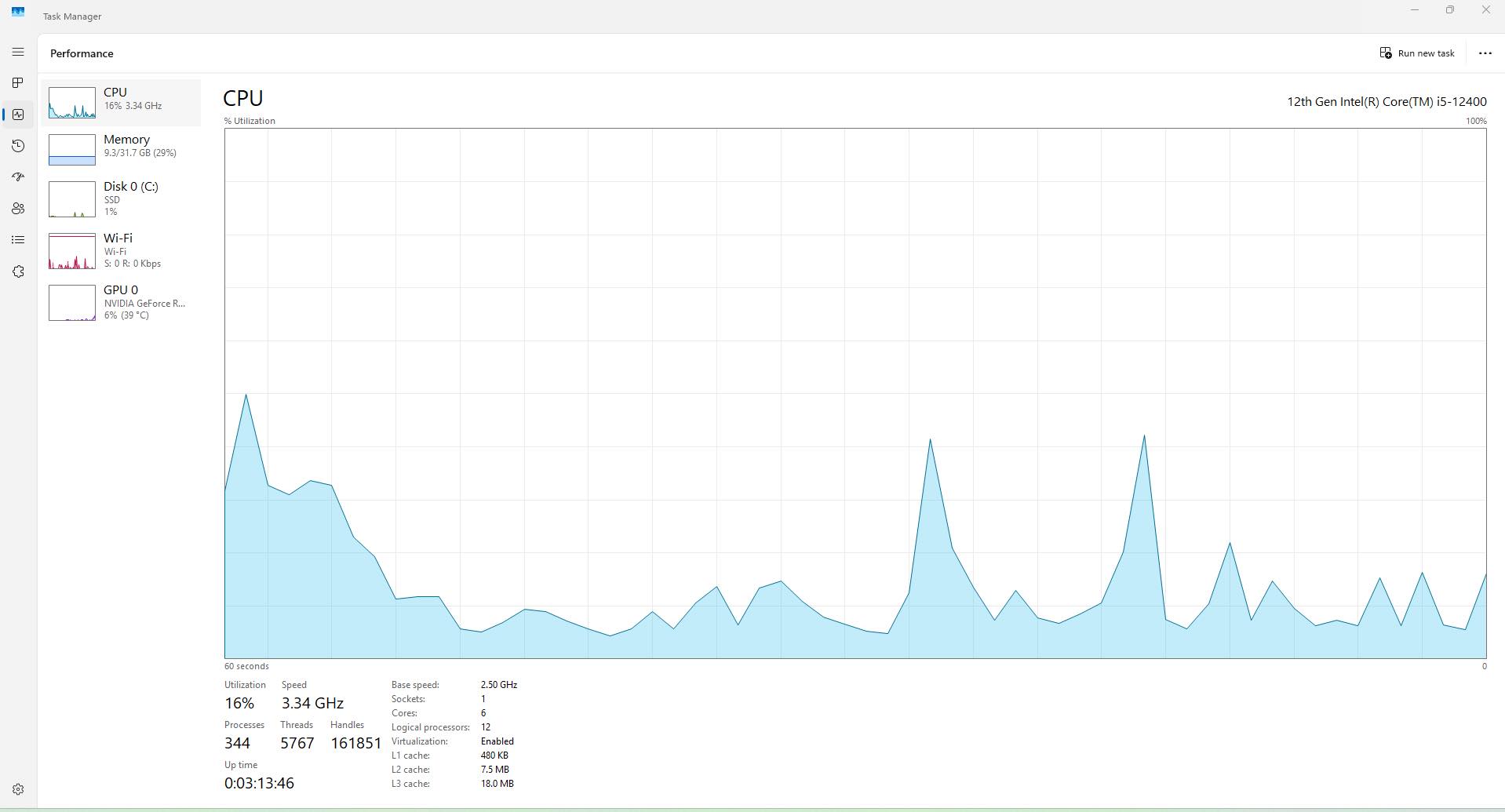Minimize the Task Manager window
The height and width of the screenshot is (812, 1505).
(x=1415, y=10)
